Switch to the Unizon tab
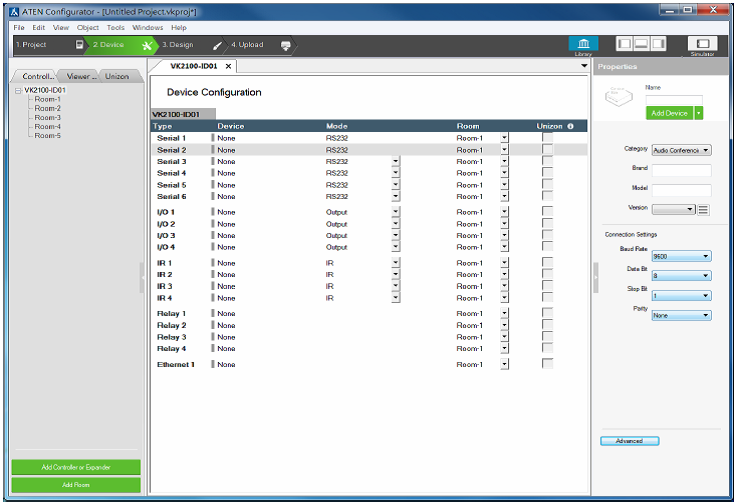Image resolution: width=736 pixels, height=504 pixels. (x=117, y=76)
